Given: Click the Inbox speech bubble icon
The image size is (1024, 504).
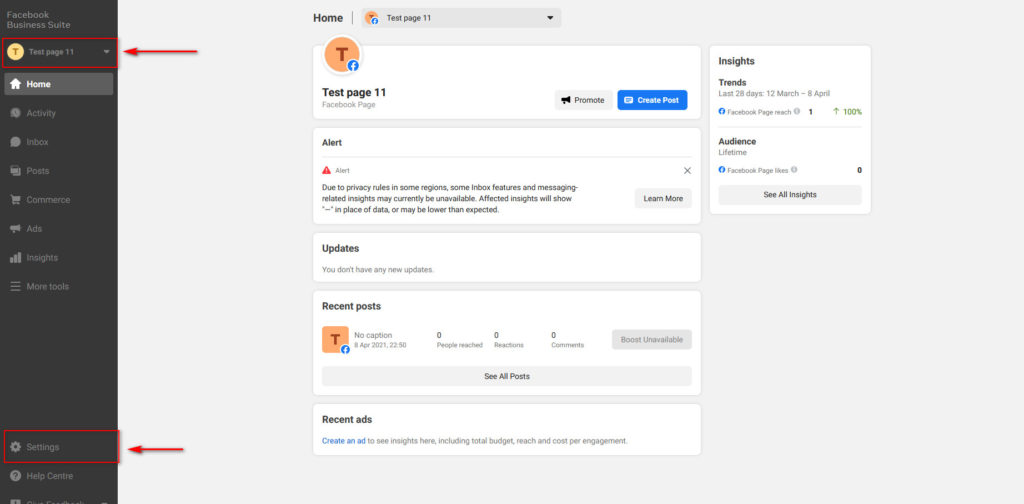Looking at the screenshot, I should (x=15, y=142).
